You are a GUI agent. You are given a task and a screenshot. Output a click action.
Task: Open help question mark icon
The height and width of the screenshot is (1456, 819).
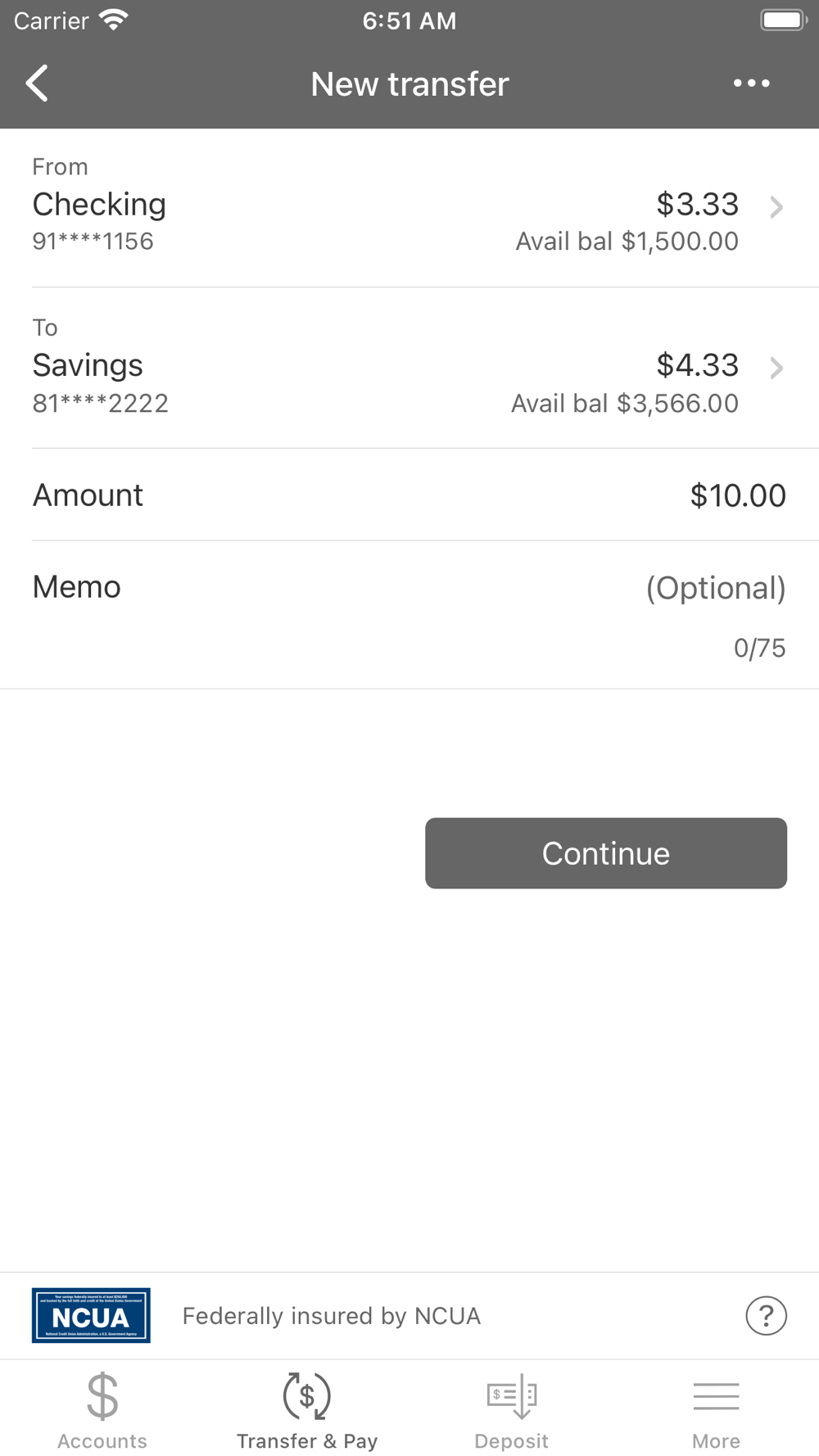pos(766,1315)
